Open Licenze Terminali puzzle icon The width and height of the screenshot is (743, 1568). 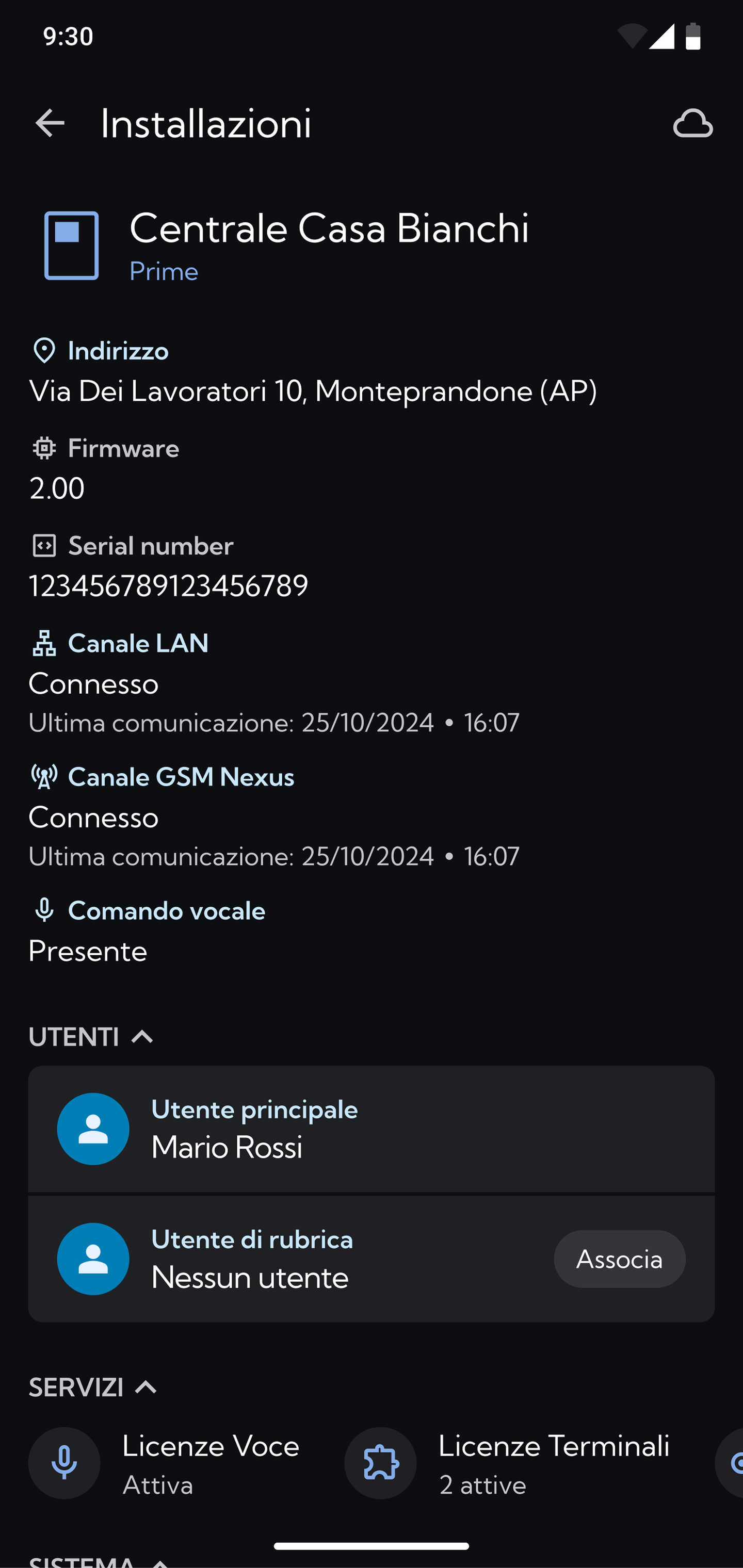(x=381, y=1463)
